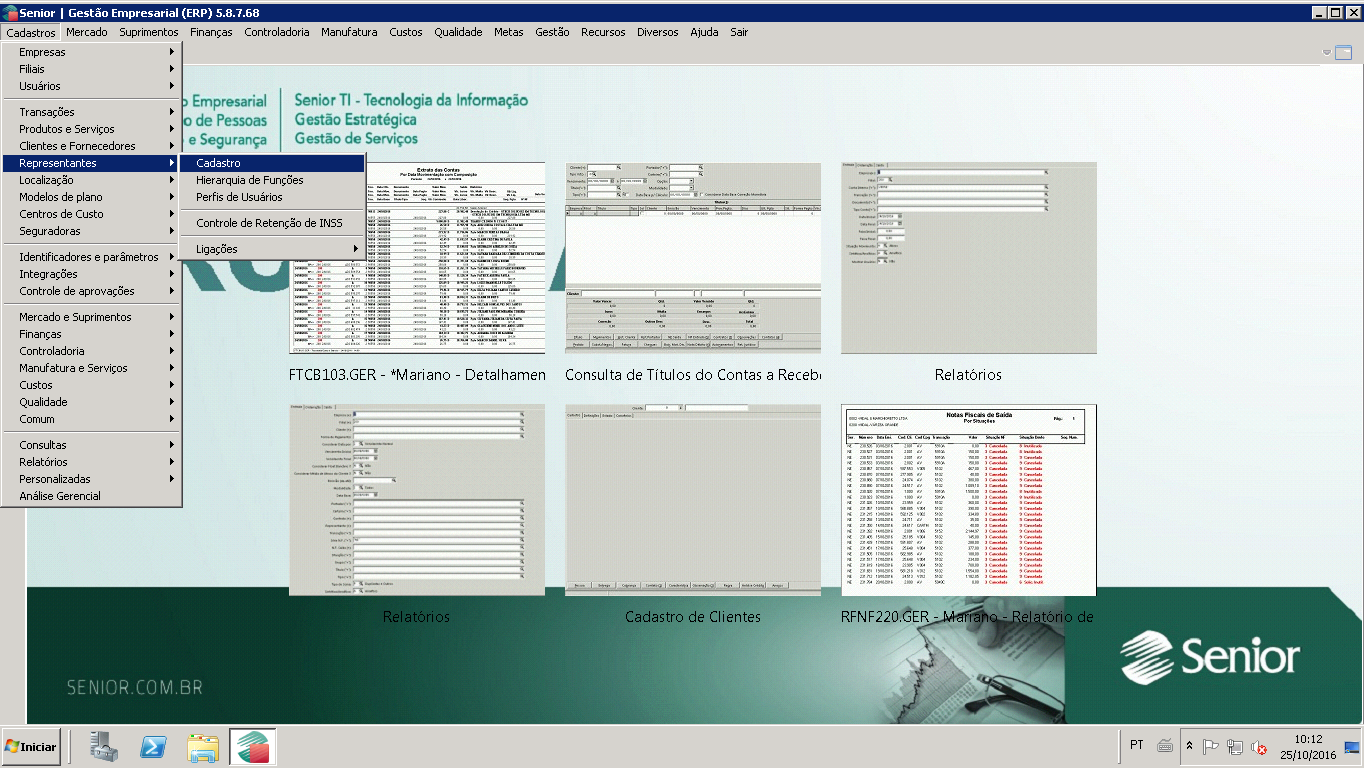Click Sair in the menu bar
1364x768 pixels.
(739, 32)
